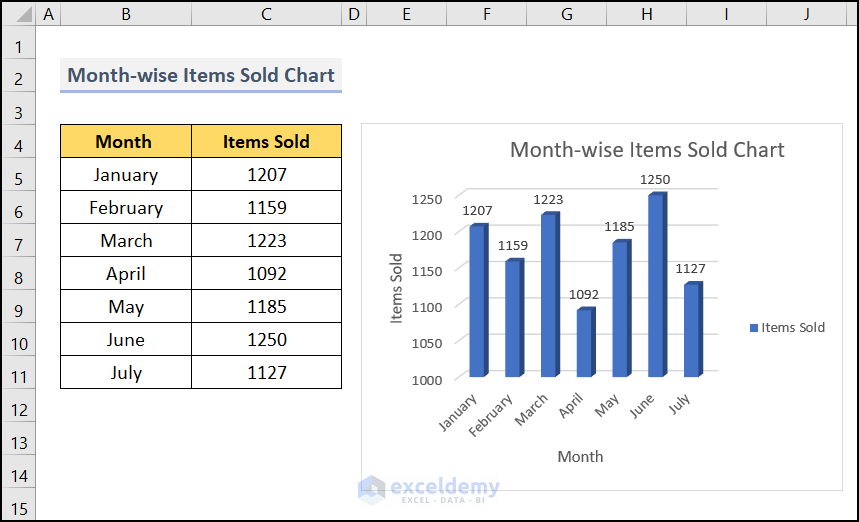Select the cell with value 1250
Image resolution: width=859 pixels, height=522 pixels.
(x=266, y=340)
